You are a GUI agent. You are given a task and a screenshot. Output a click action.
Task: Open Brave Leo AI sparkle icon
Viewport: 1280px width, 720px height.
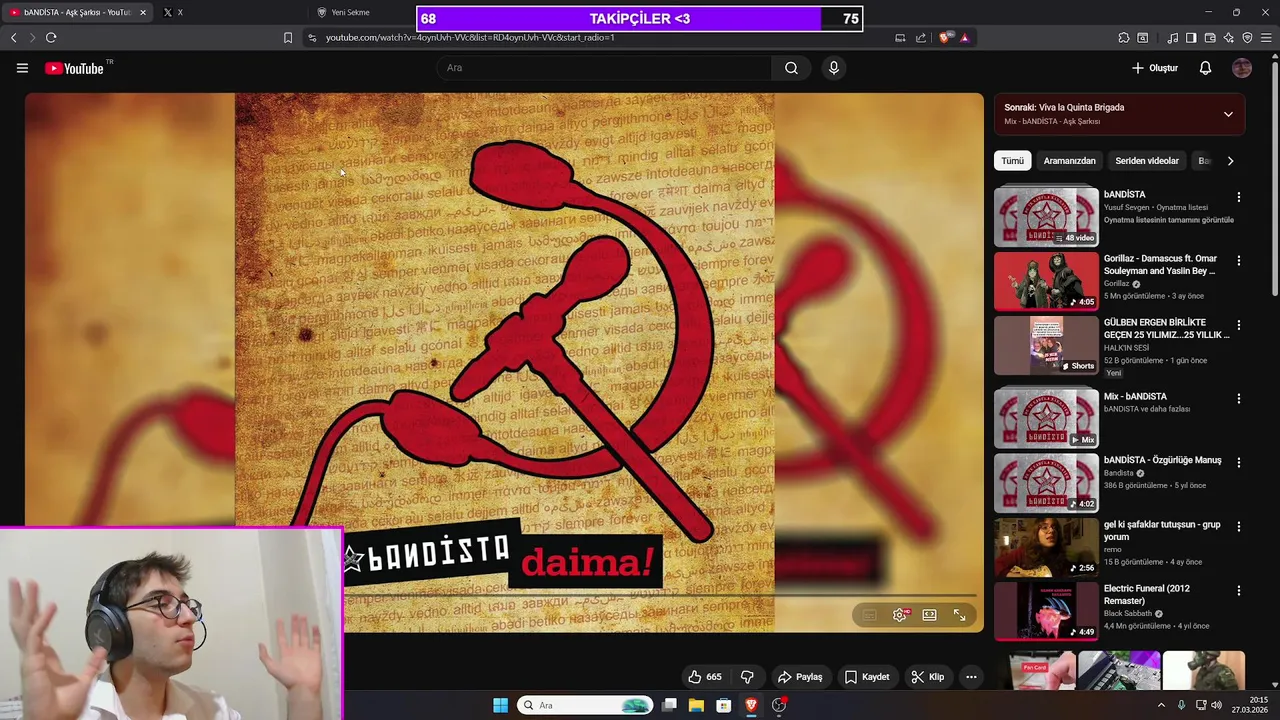[x=1229, y=38]
